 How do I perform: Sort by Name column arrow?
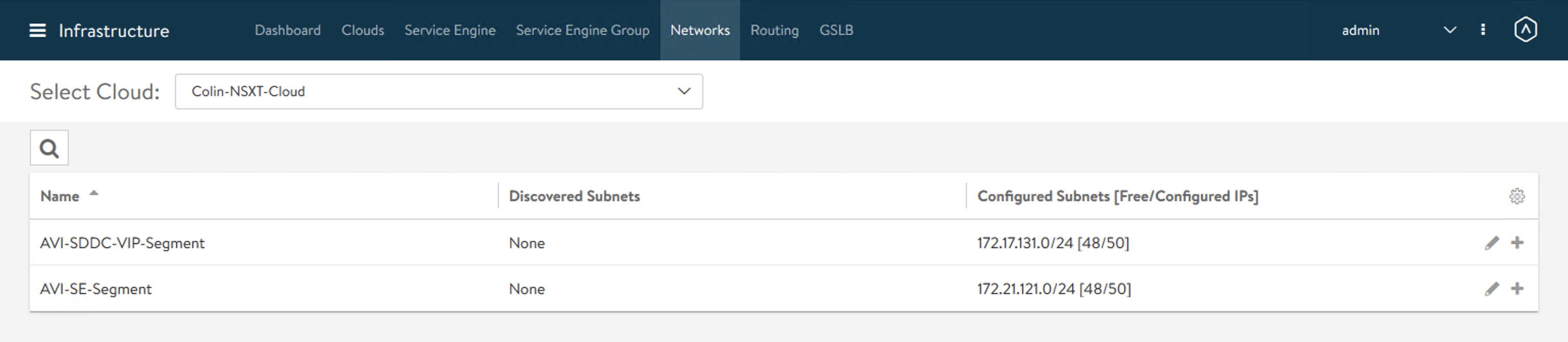coord(94,193)
